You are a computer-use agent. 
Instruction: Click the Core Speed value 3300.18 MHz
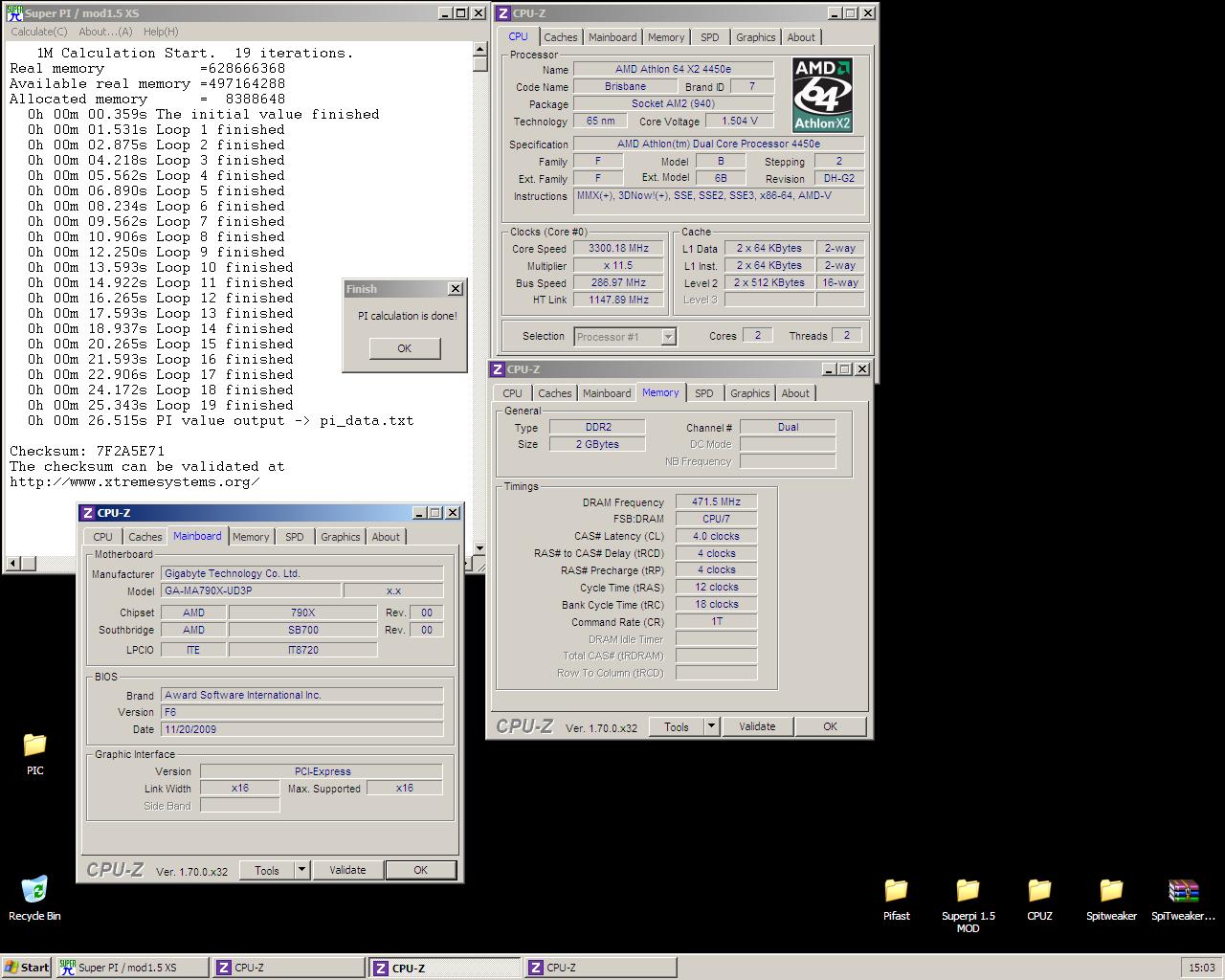coord(618,248)
